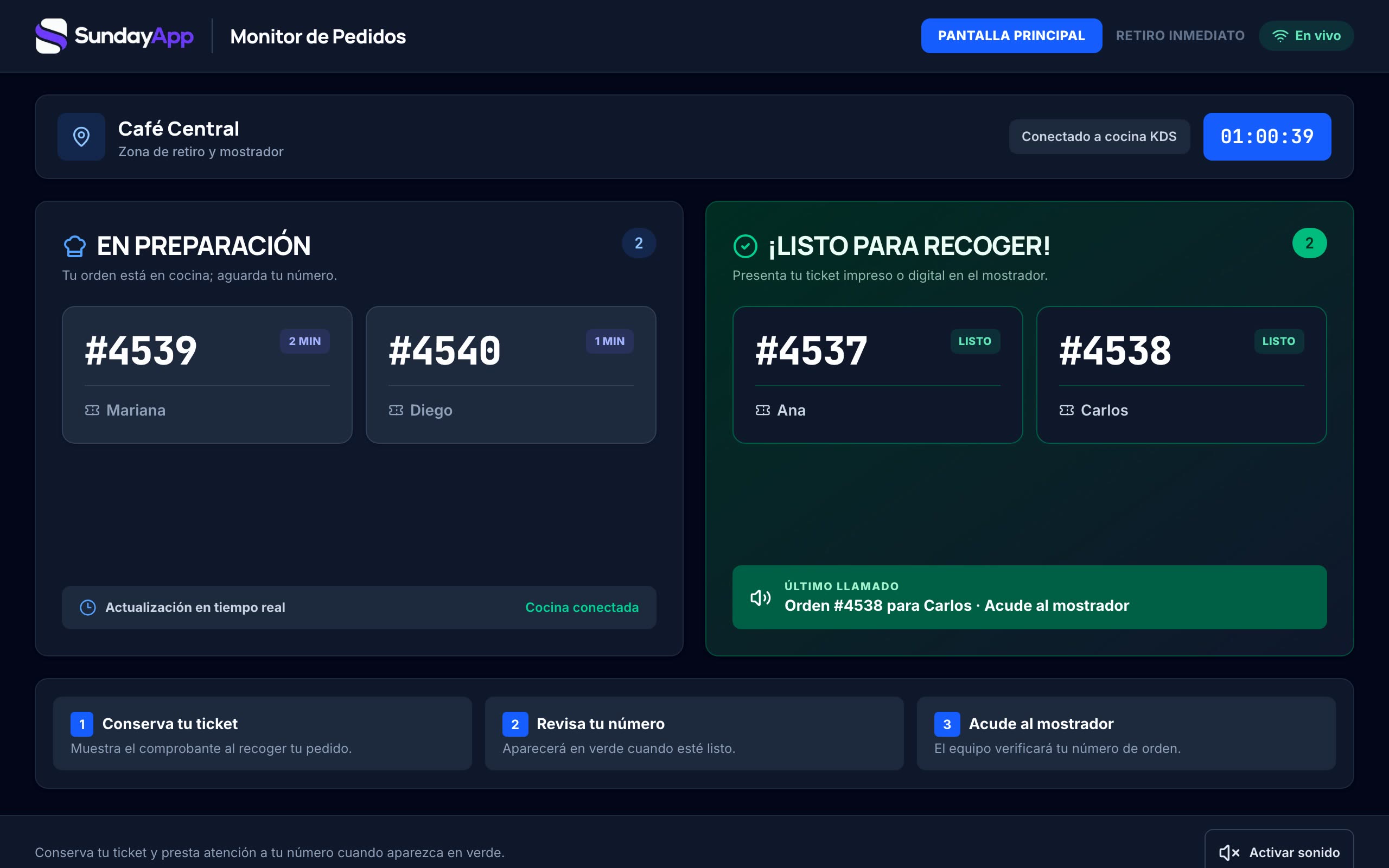Viewport: 1389px width, 868px height.
Task: Click the step 2 number badge
Action: coord(515,724)
